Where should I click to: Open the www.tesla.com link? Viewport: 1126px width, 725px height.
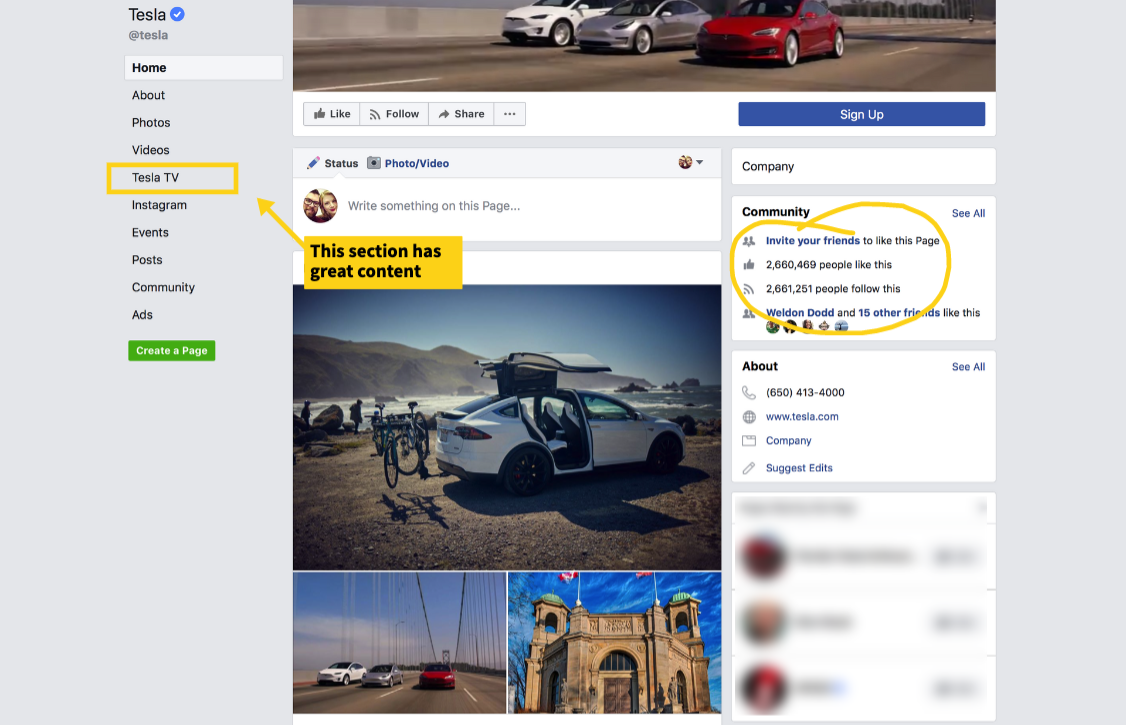pos(802,417)
